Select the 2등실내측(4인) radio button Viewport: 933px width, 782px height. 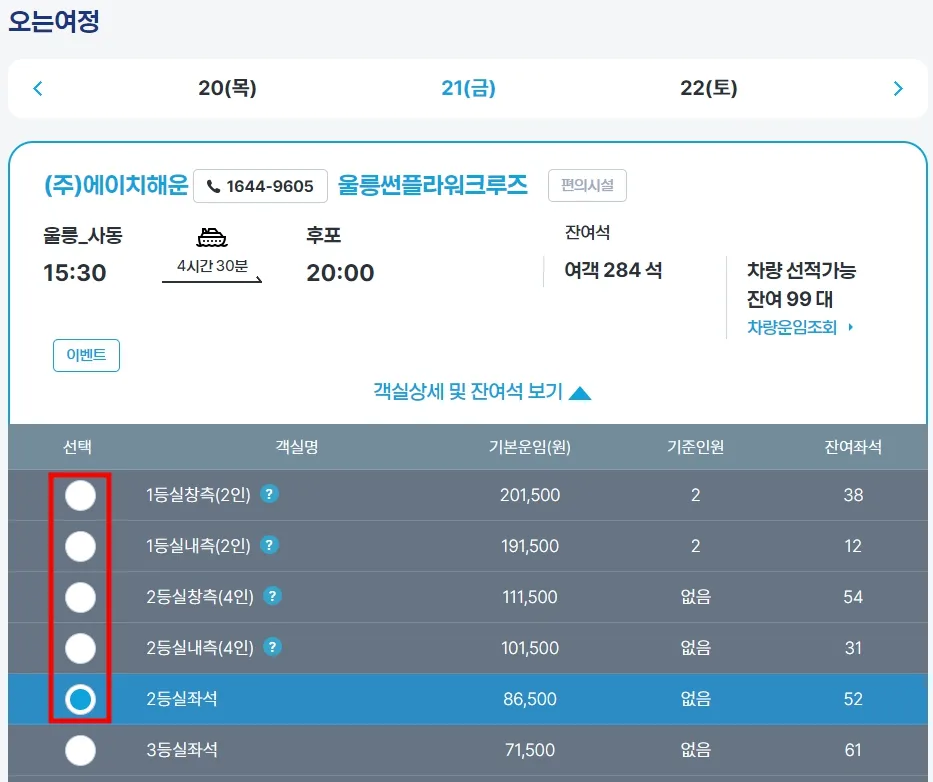[x=80, y=647]
